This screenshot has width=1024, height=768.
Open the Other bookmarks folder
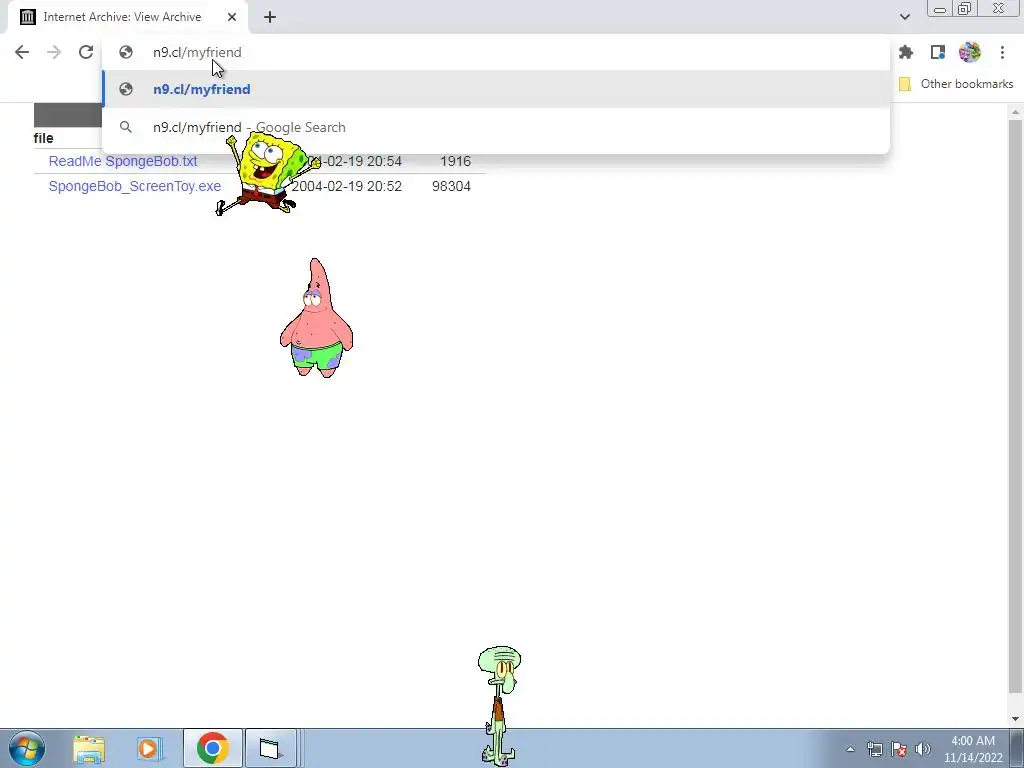956,84
